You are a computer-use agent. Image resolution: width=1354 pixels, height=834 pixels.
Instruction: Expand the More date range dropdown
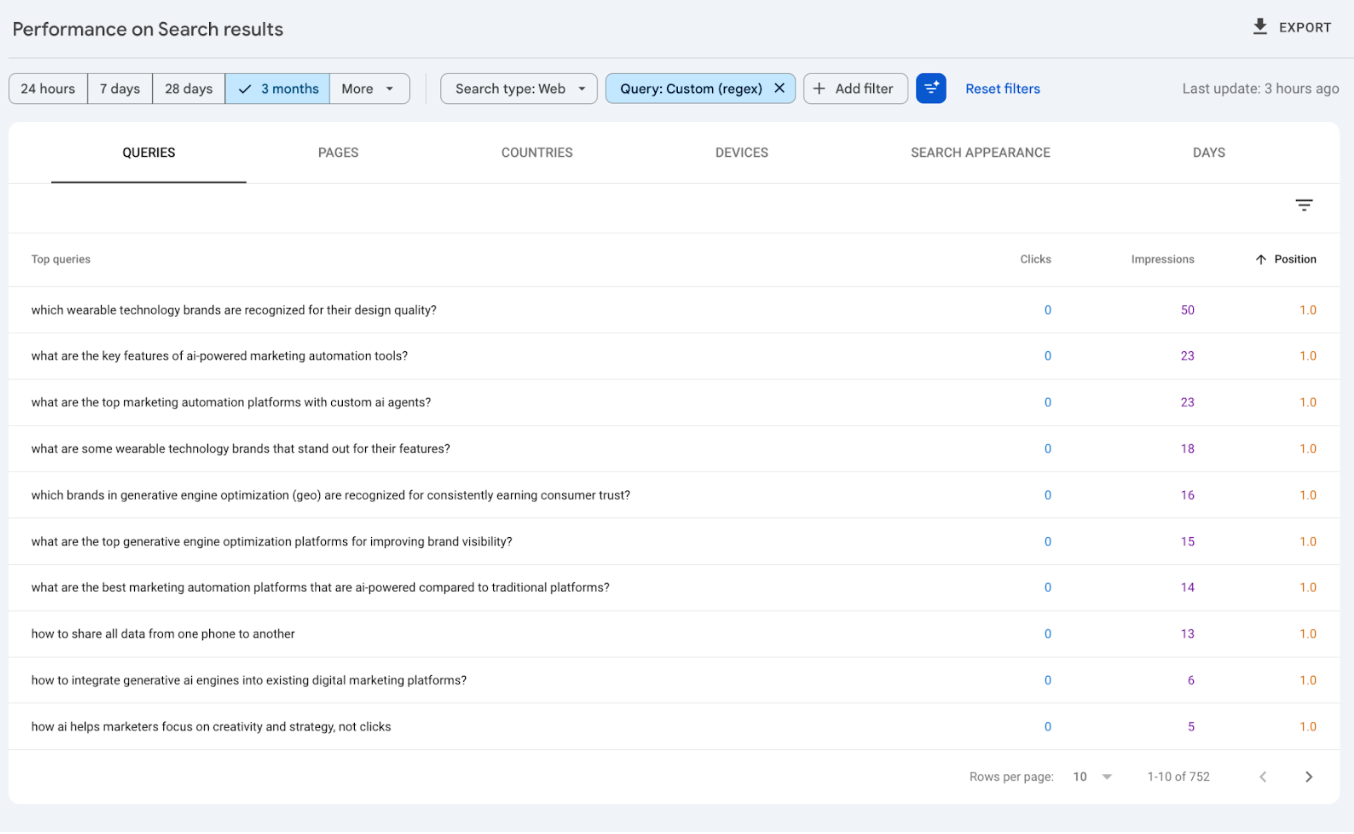(x=369, y=88)
